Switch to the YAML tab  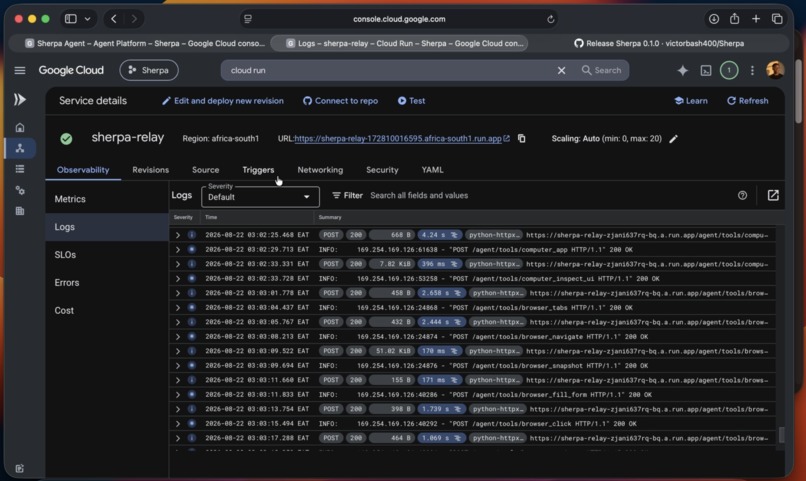point(432,170)
